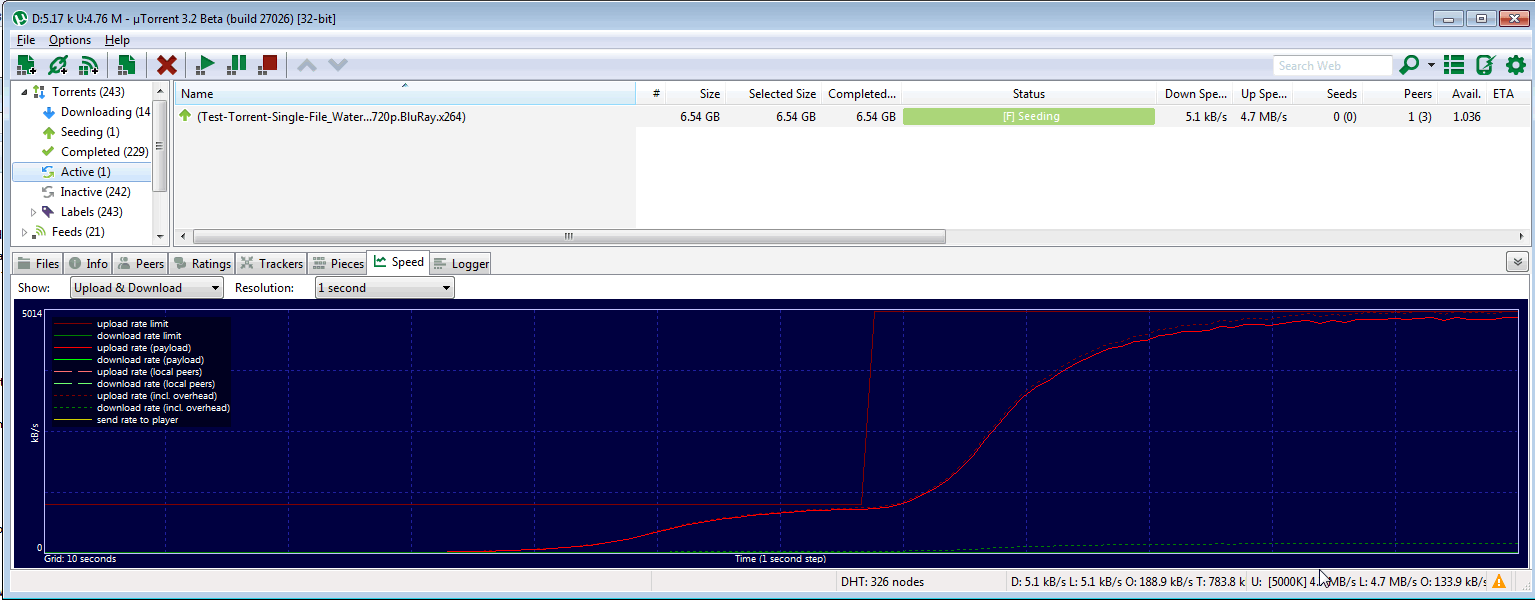Switch to the Info tab
The height and width of the screenshot is (600, 1535).
point(88,263)
